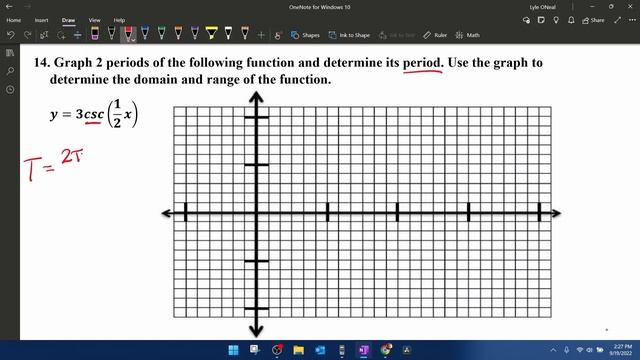Select the yellow highlighter

[x=211, y=33]
